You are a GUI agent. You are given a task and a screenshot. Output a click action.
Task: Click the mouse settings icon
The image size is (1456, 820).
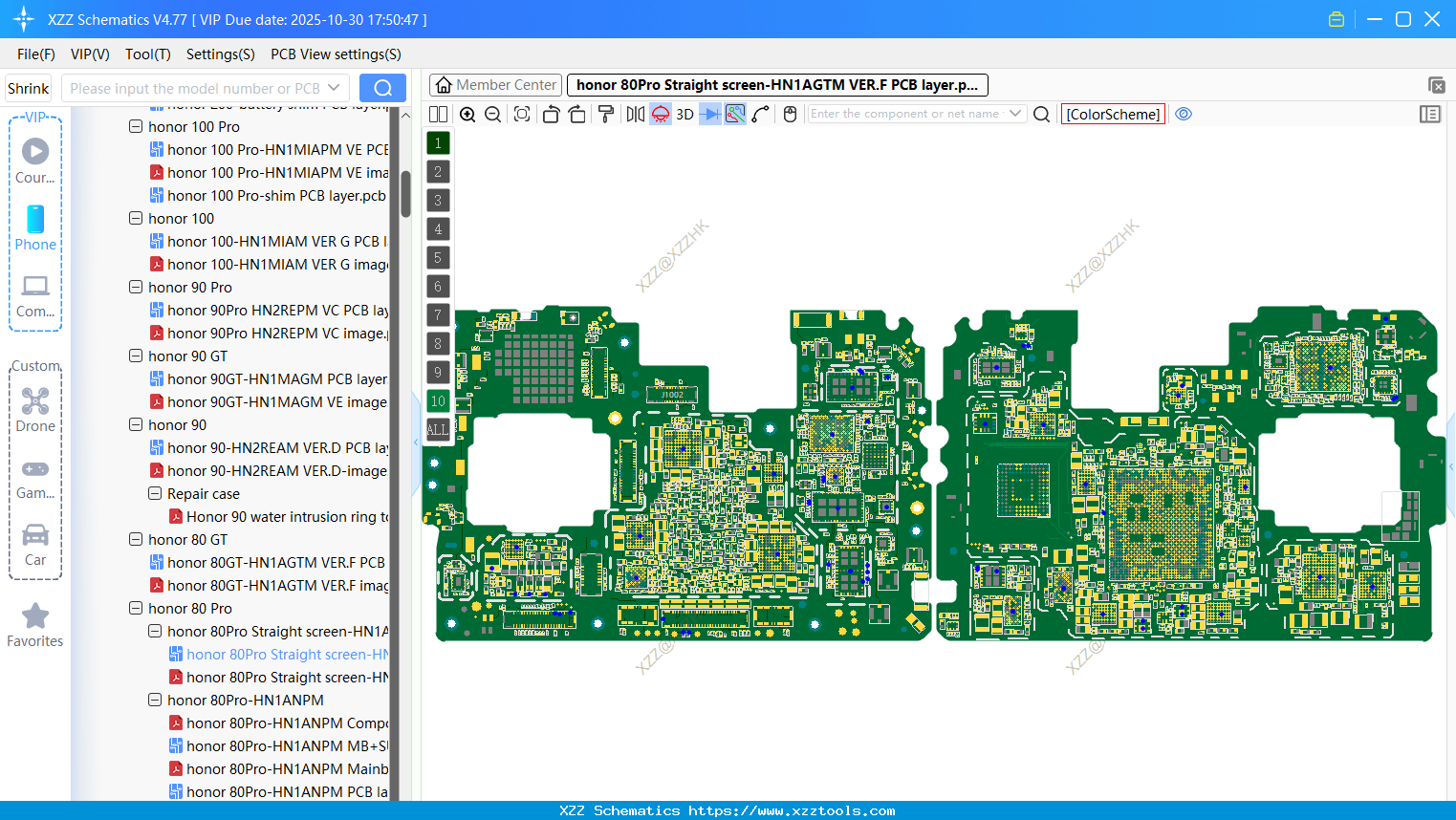coord(790,114)
